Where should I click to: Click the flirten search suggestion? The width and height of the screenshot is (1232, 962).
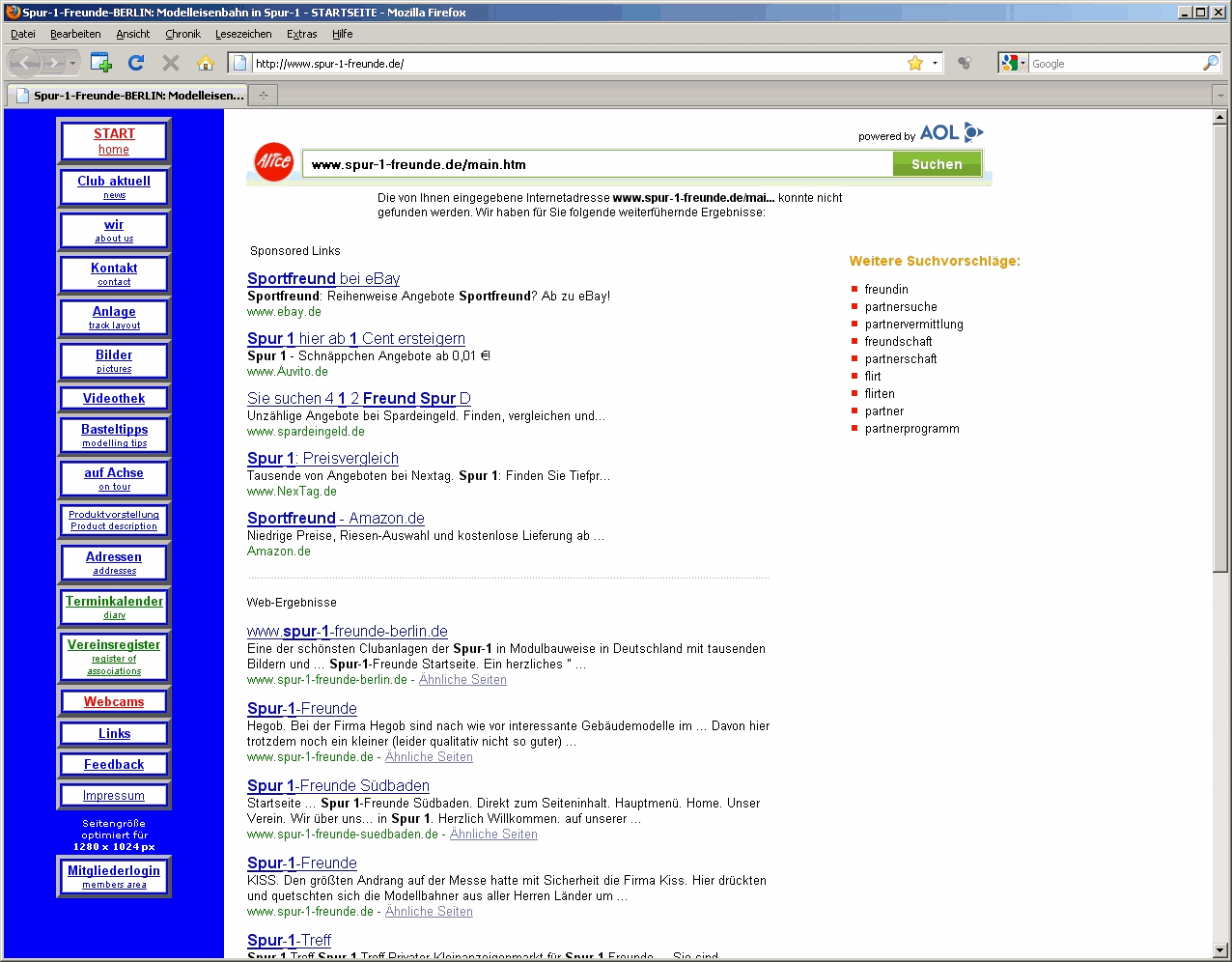pyautogui.click(x=880, y=394)
